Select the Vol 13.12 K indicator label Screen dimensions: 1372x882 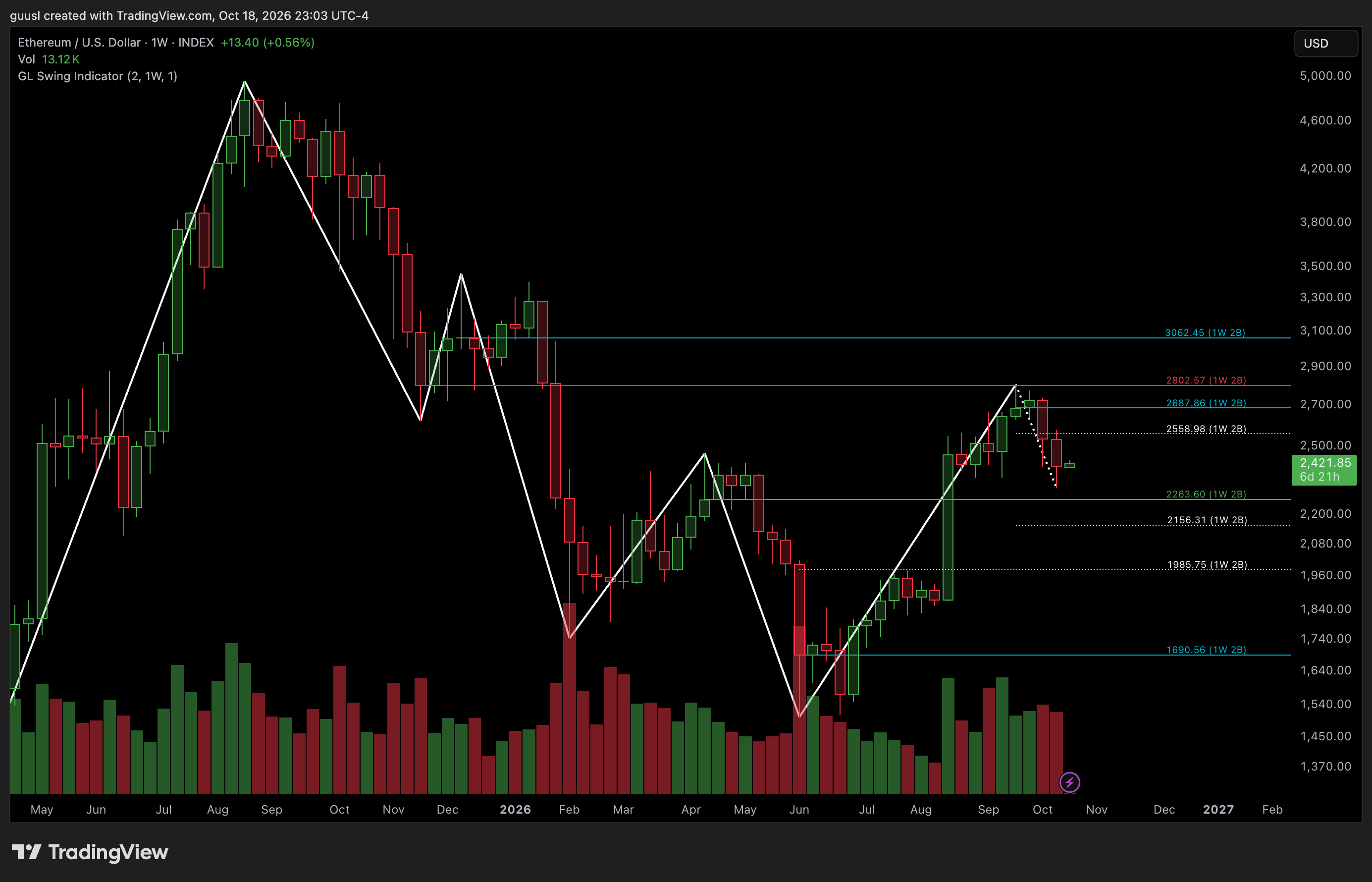[x=49, y=59]
